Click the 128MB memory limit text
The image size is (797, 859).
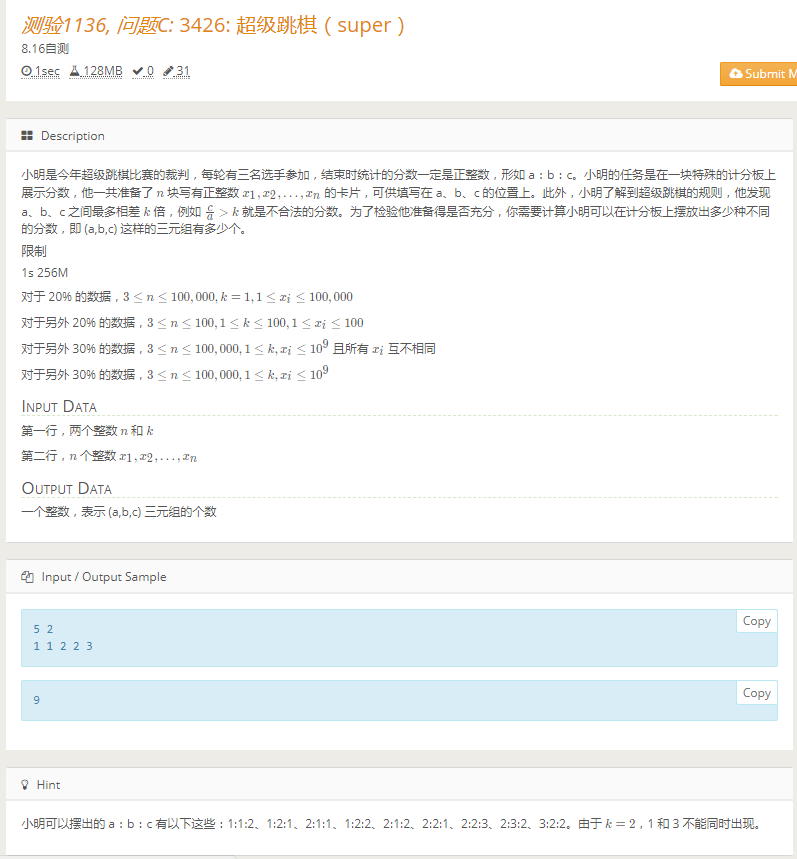pos(102,71)
